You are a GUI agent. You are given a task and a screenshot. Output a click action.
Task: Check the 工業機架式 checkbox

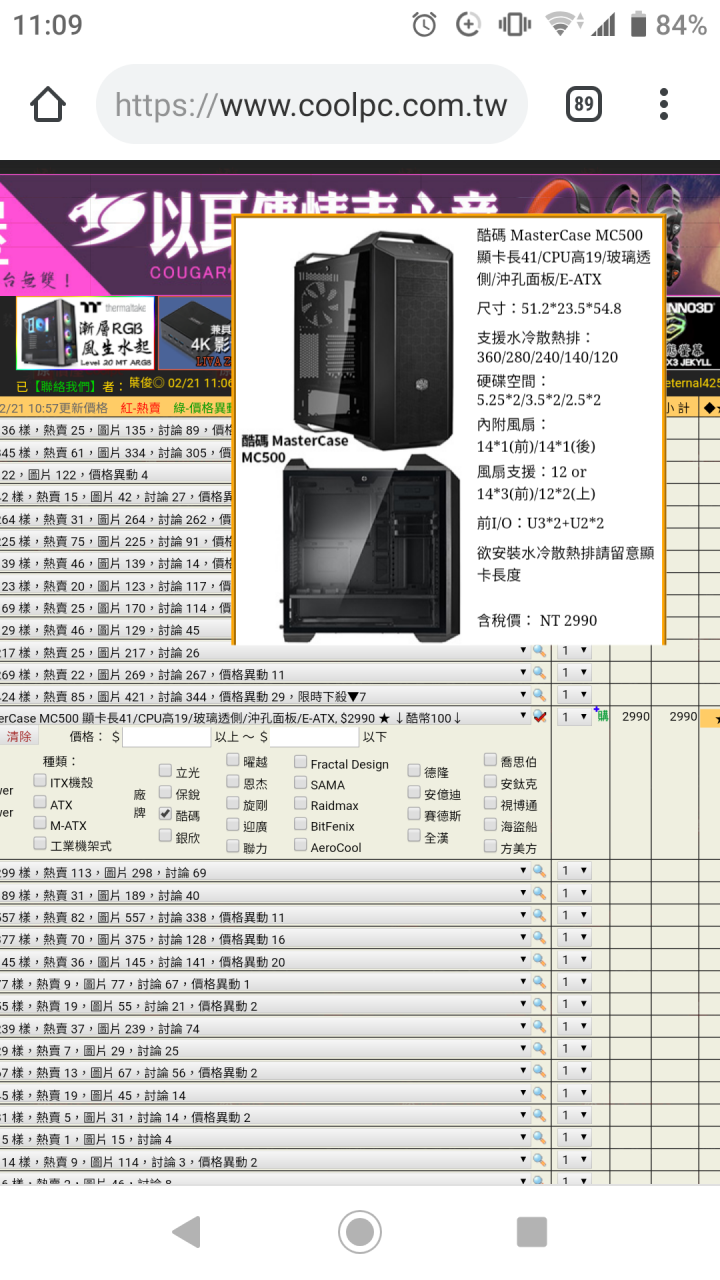[40, 844]
